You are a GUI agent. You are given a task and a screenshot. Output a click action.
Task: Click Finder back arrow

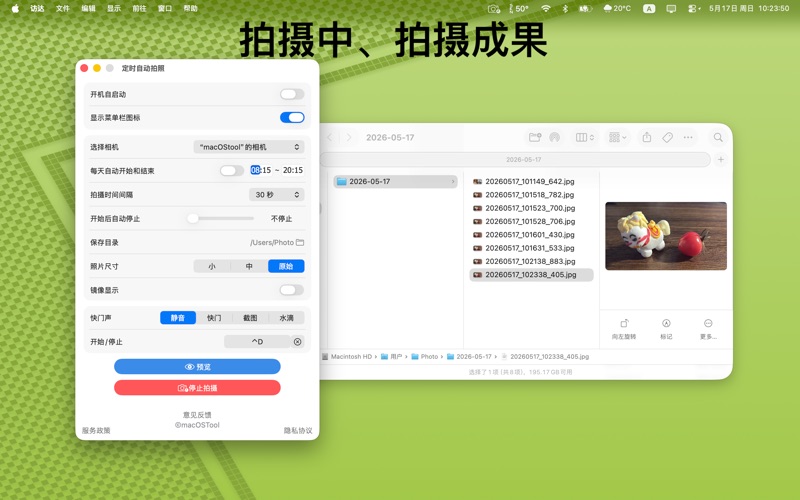[330, 137]
